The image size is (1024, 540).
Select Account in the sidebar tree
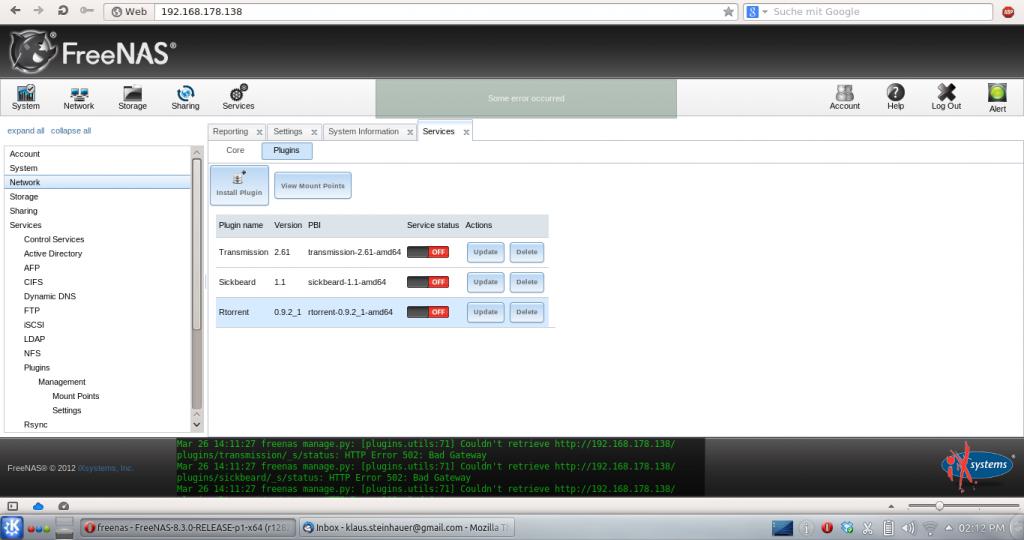[25, 154]
